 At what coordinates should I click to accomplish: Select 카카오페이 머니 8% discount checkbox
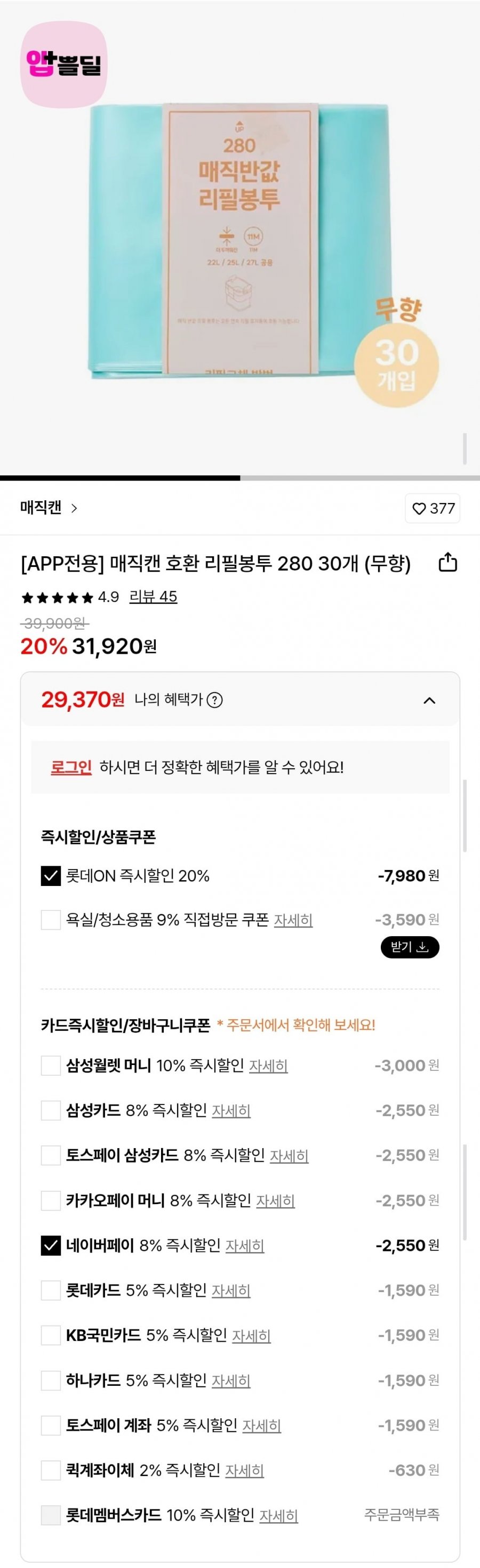click(x=51, y=1200)
